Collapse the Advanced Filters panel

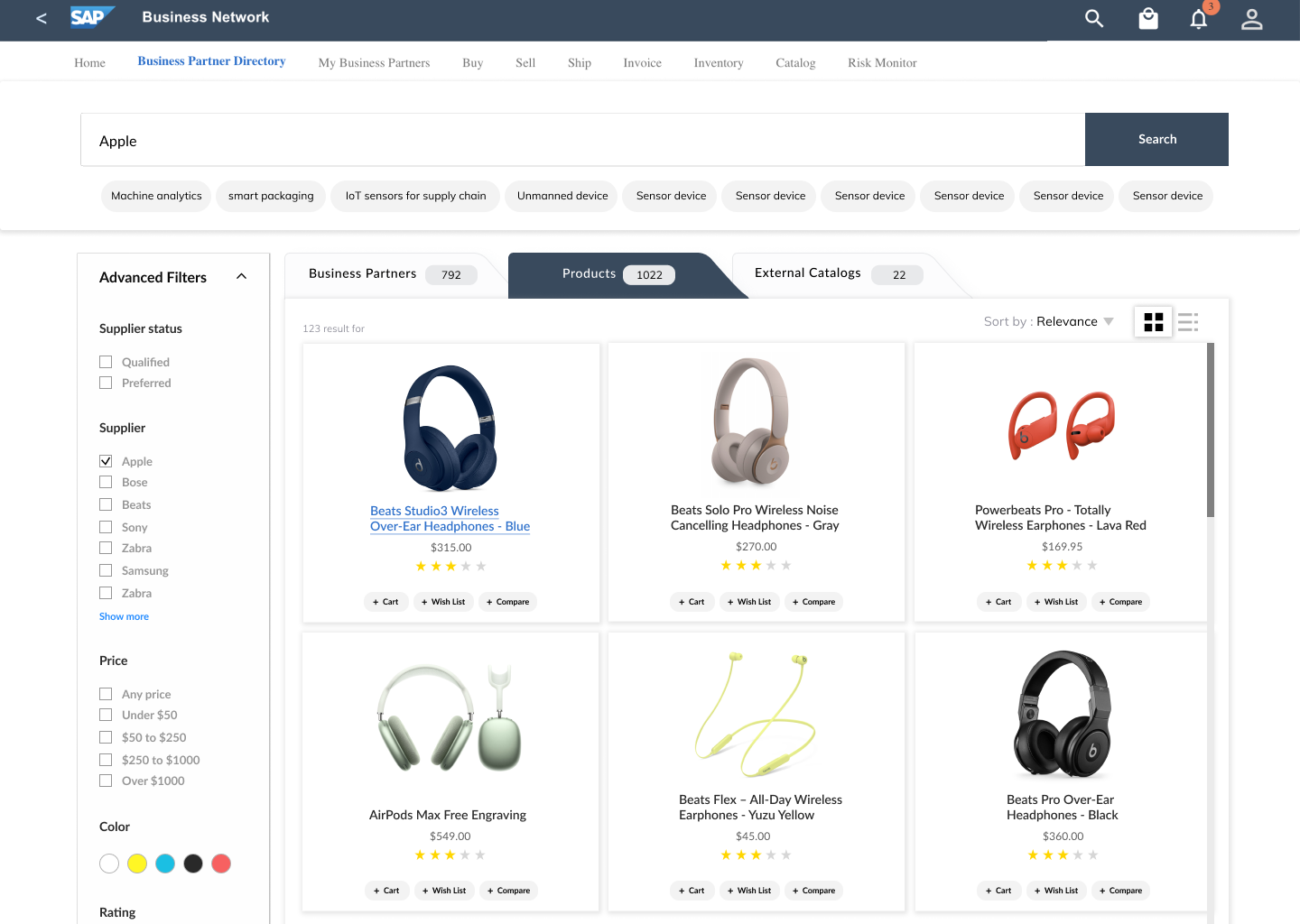241,276
